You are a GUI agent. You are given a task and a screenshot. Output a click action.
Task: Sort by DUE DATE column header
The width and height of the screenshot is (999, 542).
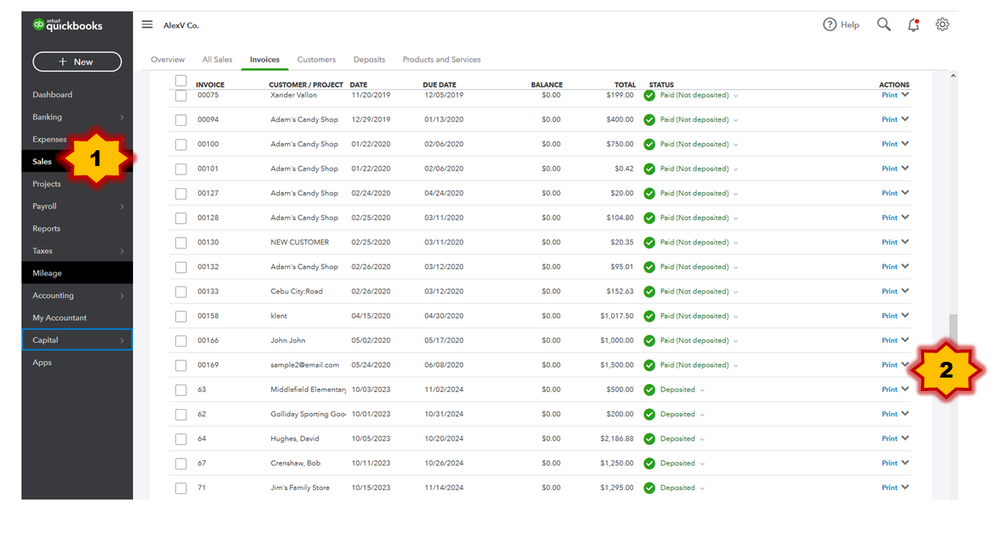[439, 84]
